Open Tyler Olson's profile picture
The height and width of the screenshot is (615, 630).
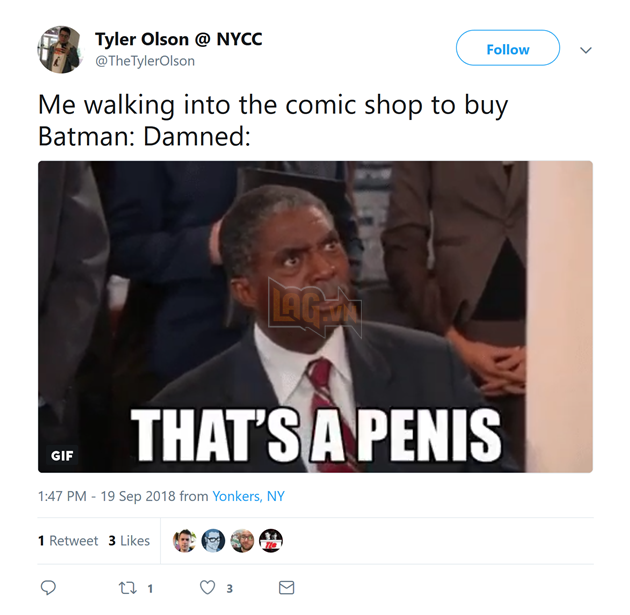[x=60, y=50]
